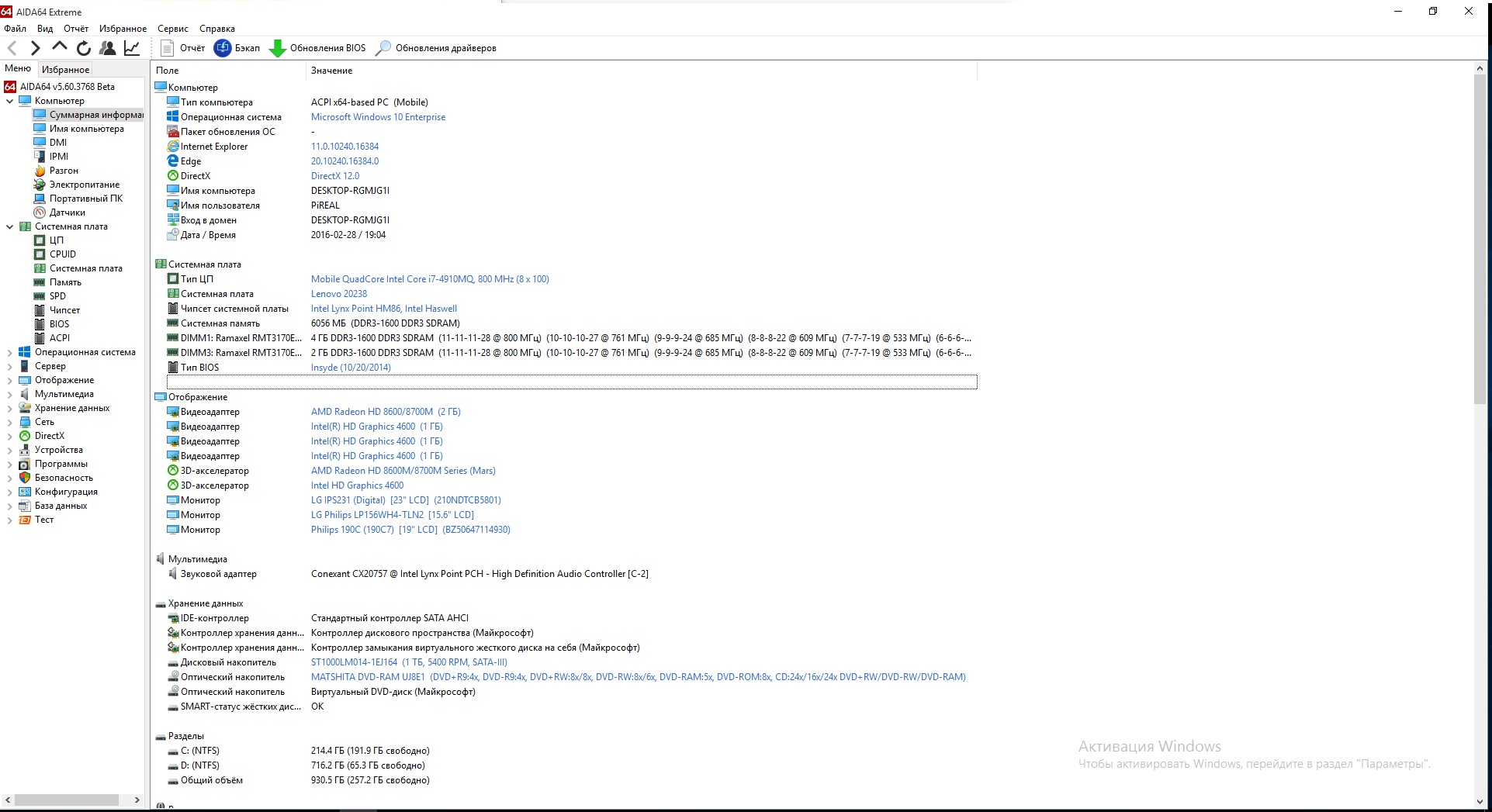1492x812 pixels.
Task: Click the Отчёт report toolbar button
Action: tap(183, 48)
